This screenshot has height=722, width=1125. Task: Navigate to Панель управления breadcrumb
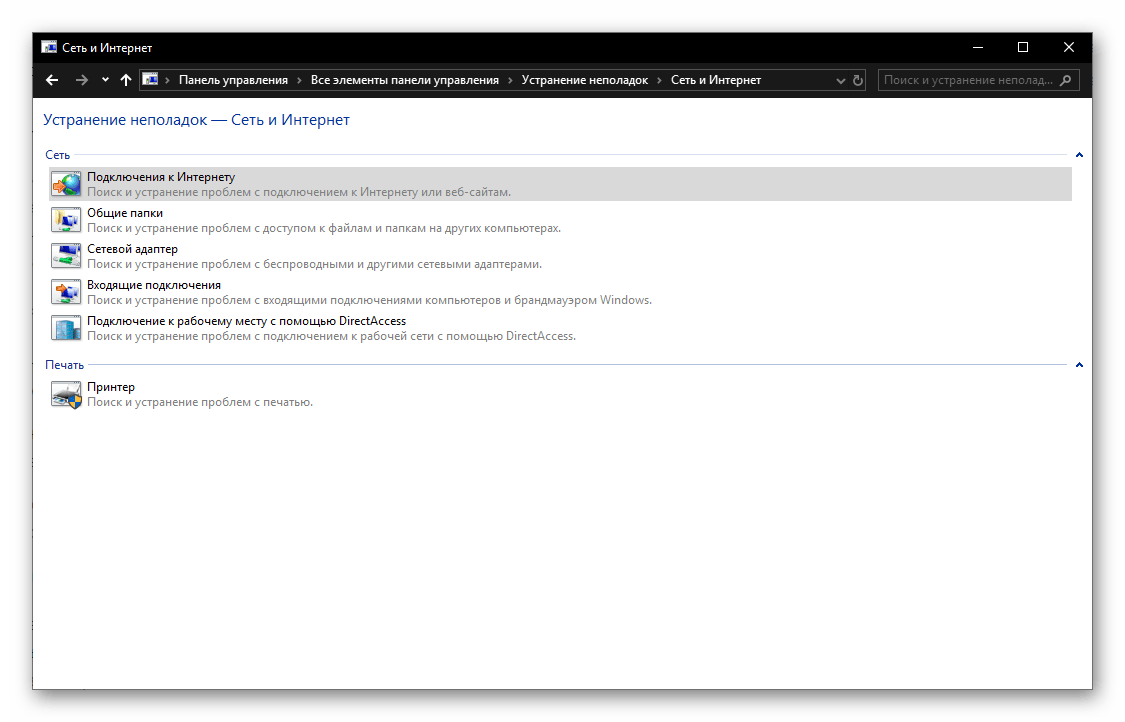tap(233, 80)
